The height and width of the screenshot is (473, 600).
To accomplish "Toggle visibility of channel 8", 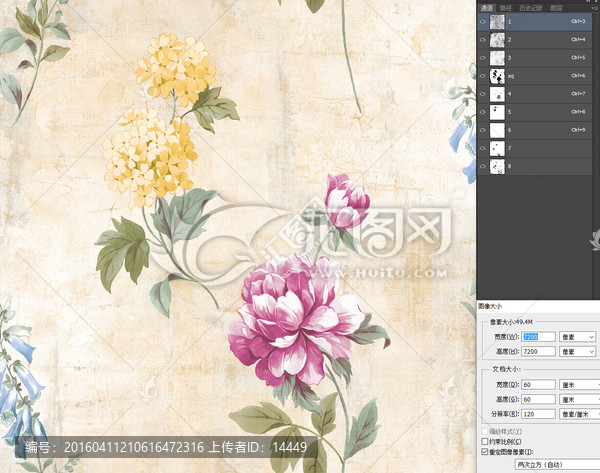I will coord(483,166).
